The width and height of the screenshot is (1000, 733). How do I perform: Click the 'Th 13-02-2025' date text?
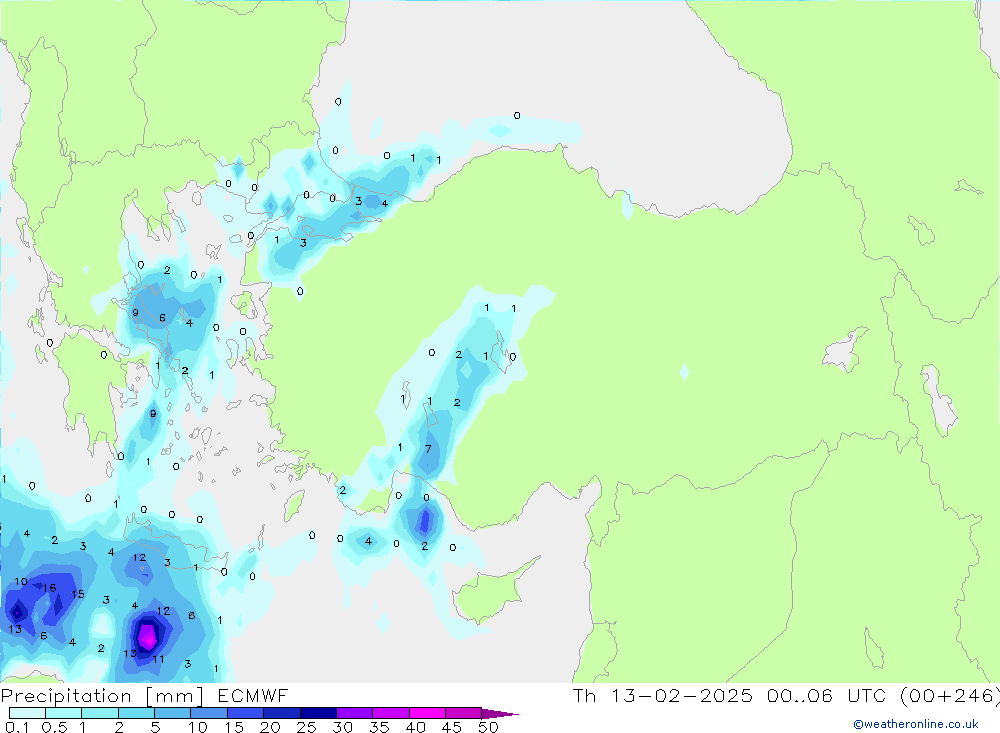tap(663, 695)
